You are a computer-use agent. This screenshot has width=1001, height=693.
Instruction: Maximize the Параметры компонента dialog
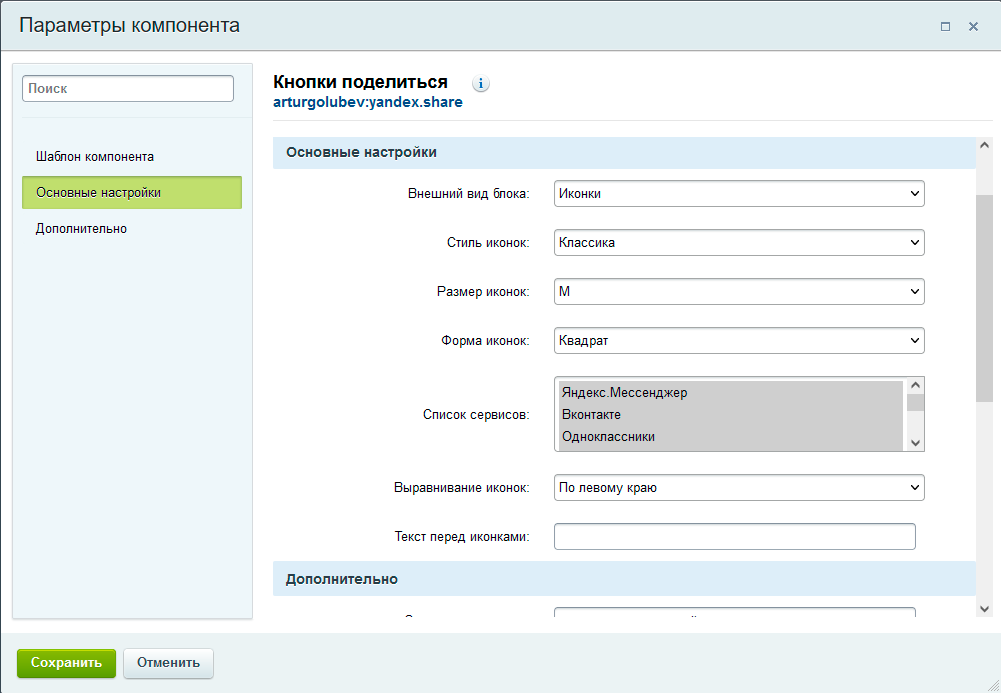(x=945, y=27)
